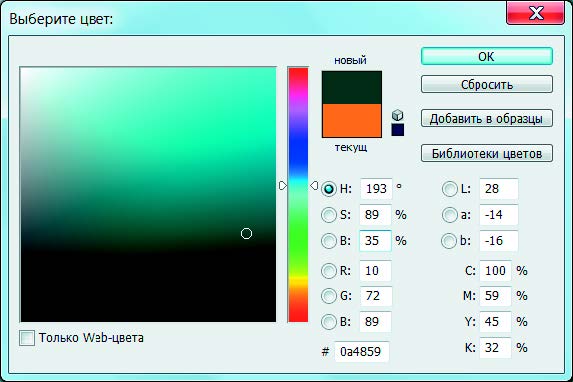Select the L lightness radio button

click(x=449, y=189)
